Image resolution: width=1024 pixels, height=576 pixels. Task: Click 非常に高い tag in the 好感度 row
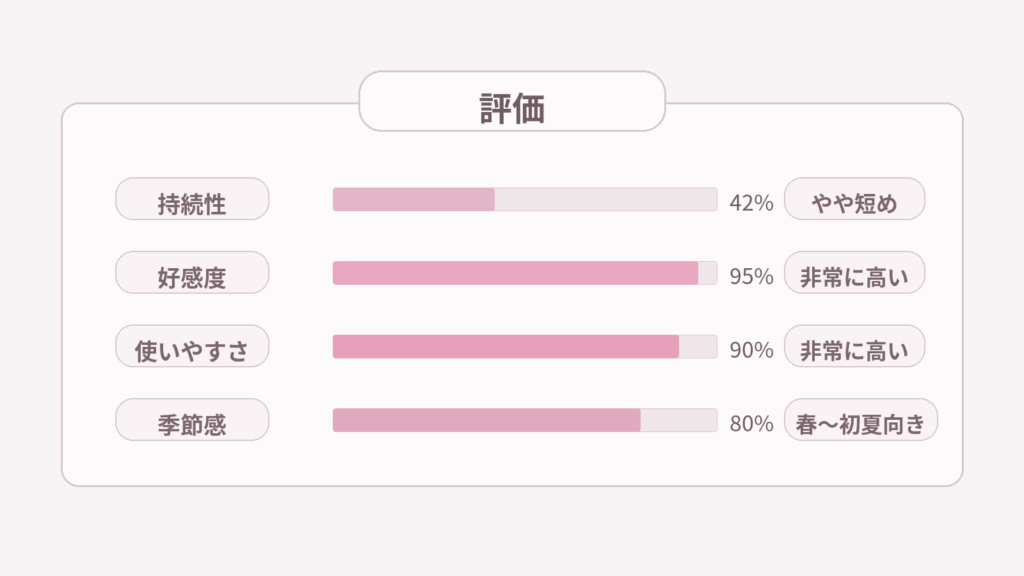(x=854, y=273)
